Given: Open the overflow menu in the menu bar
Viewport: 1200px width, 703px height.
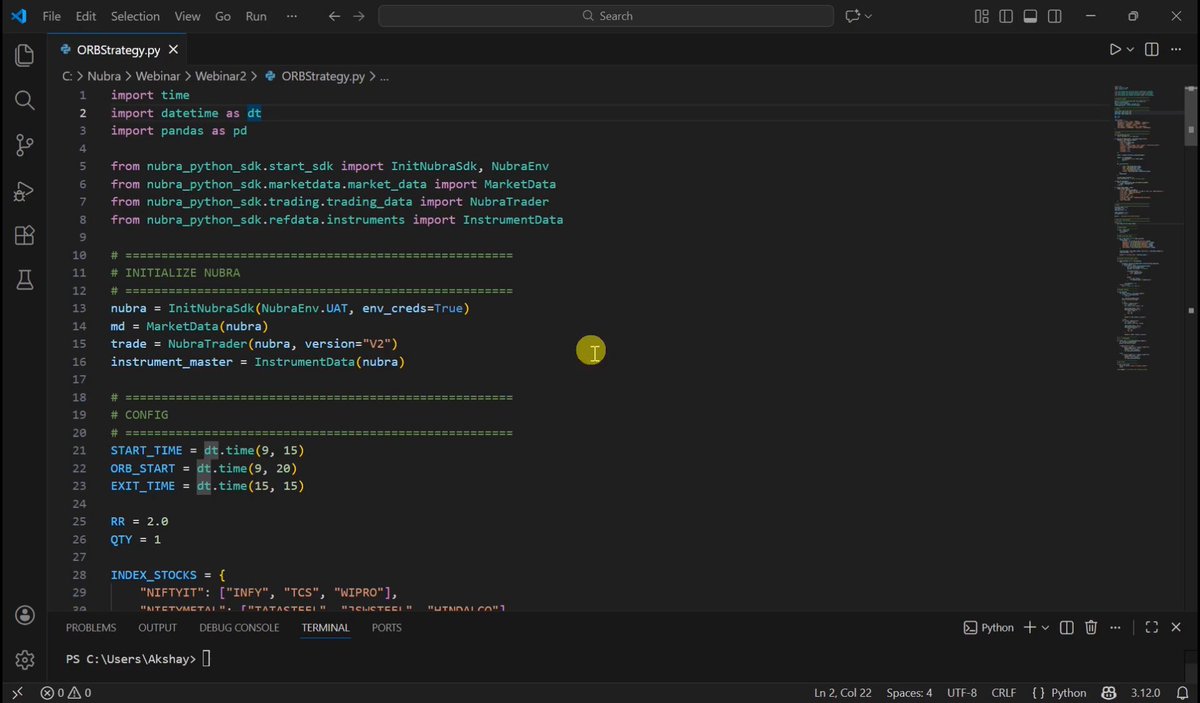Looking at the screenshot, I should point(292,16).
